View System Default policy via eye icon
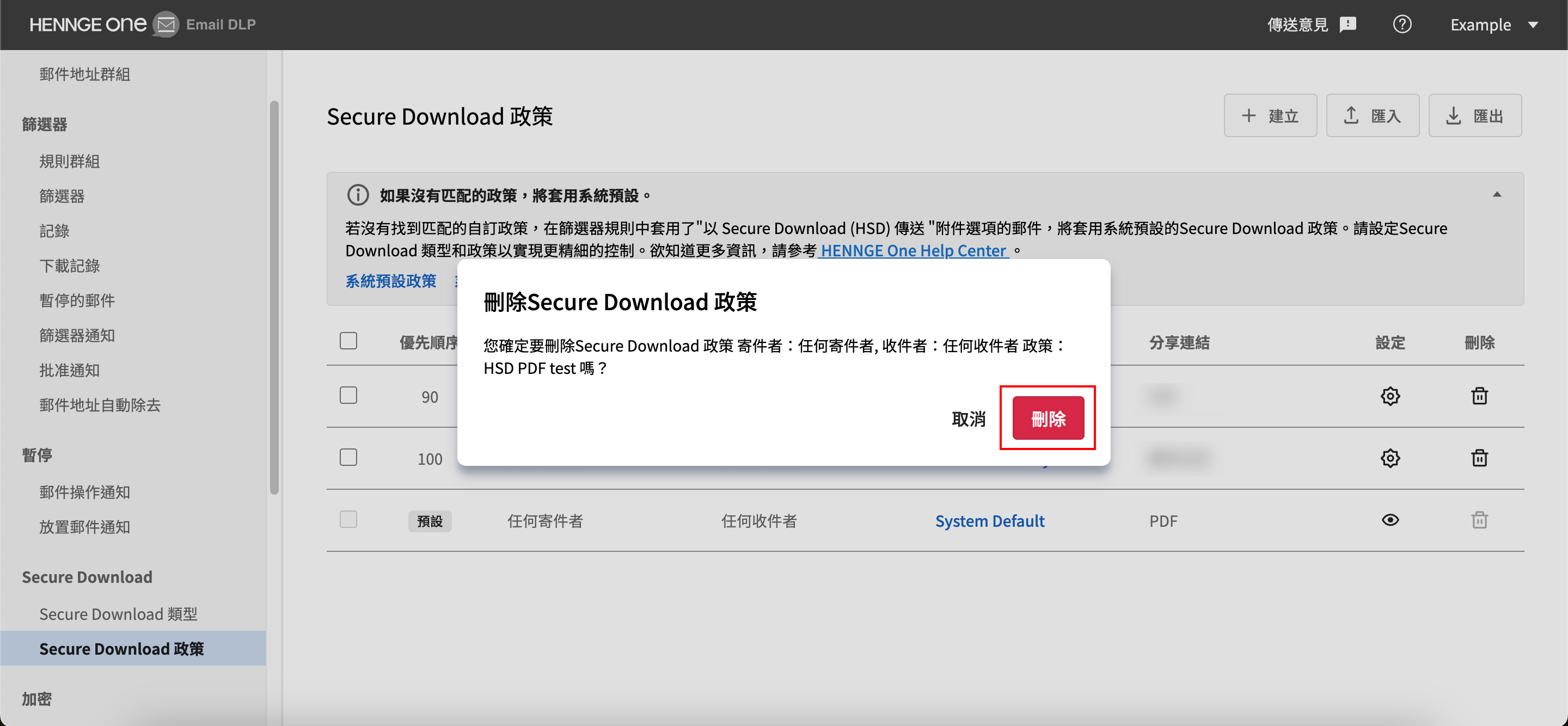Viewport: 1568px width, 726px height. coord(1389,520)
